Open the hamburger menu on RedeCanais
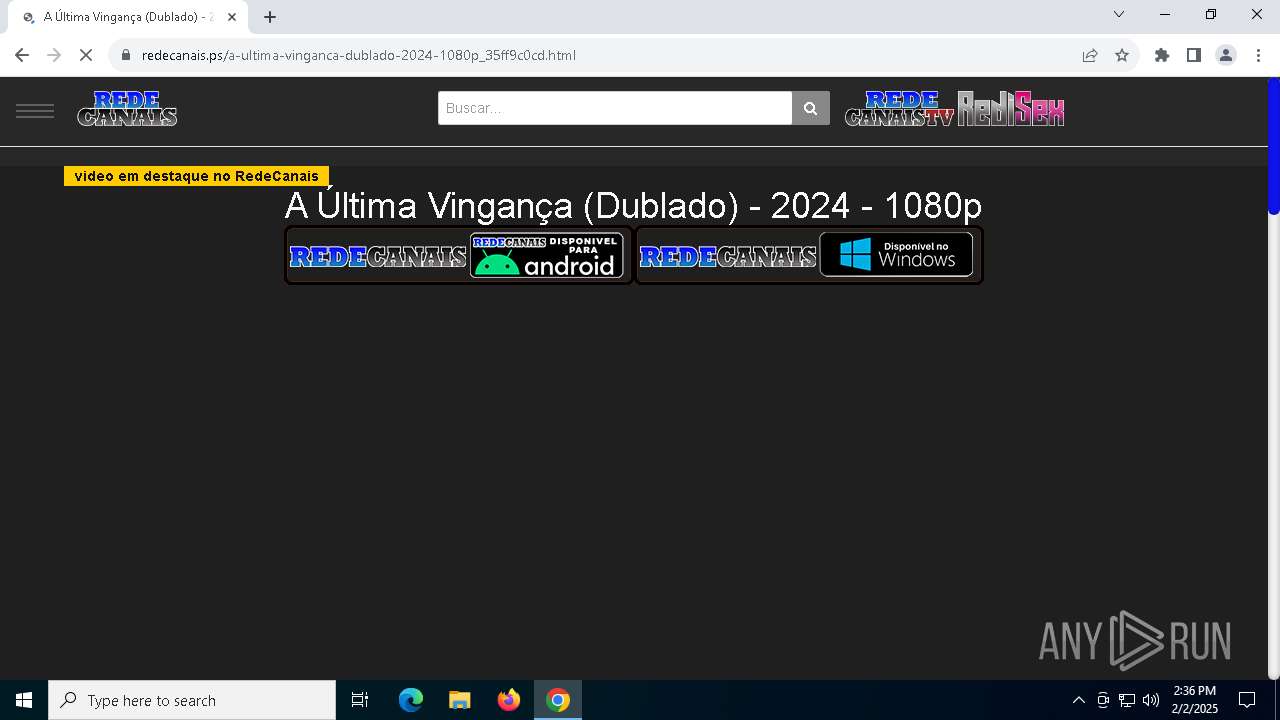The width and height of the screenshot is (1280, 720). coord(35,110)
